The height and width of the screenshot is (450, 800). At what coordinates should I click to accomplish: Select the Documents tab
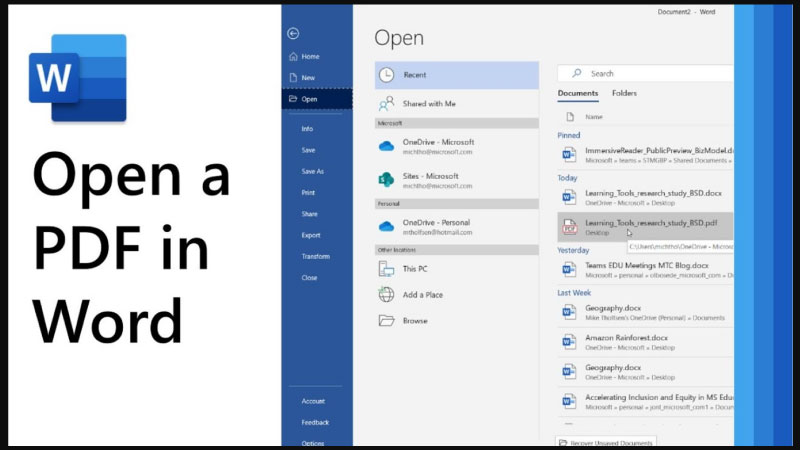coord(578,94)
